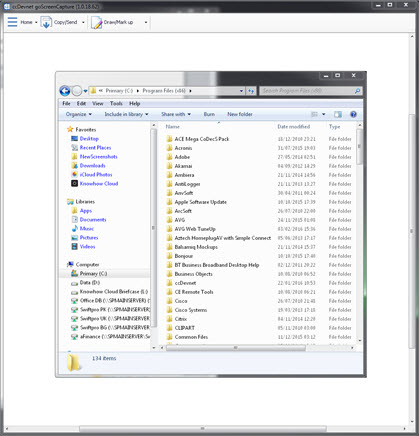Open the recent locations dropdown arrow
Screen dimensions: 419x436
point(85,91)
